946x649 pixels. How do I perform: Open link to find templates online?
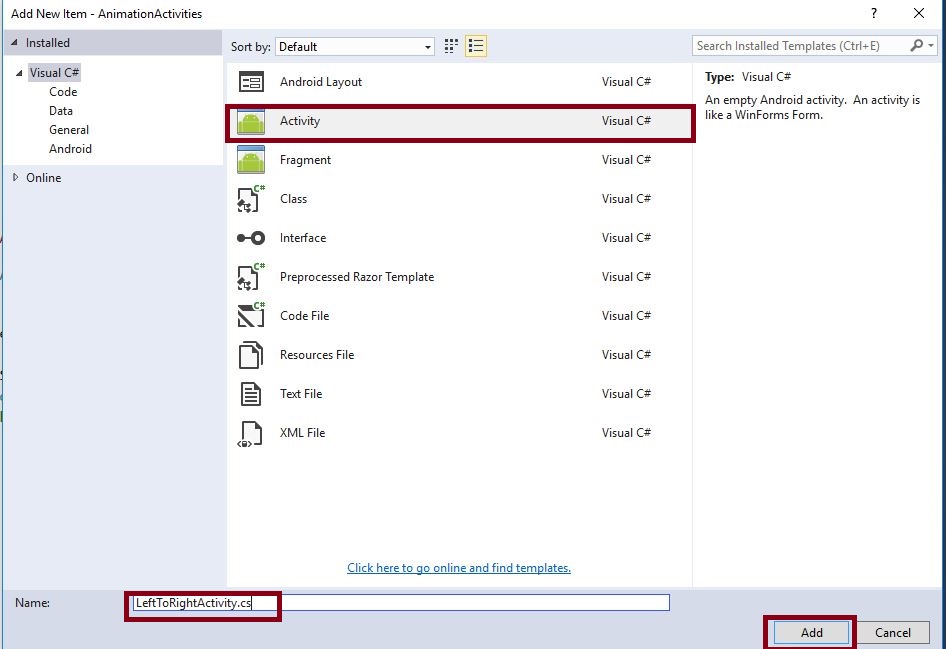tap(459, 568)
